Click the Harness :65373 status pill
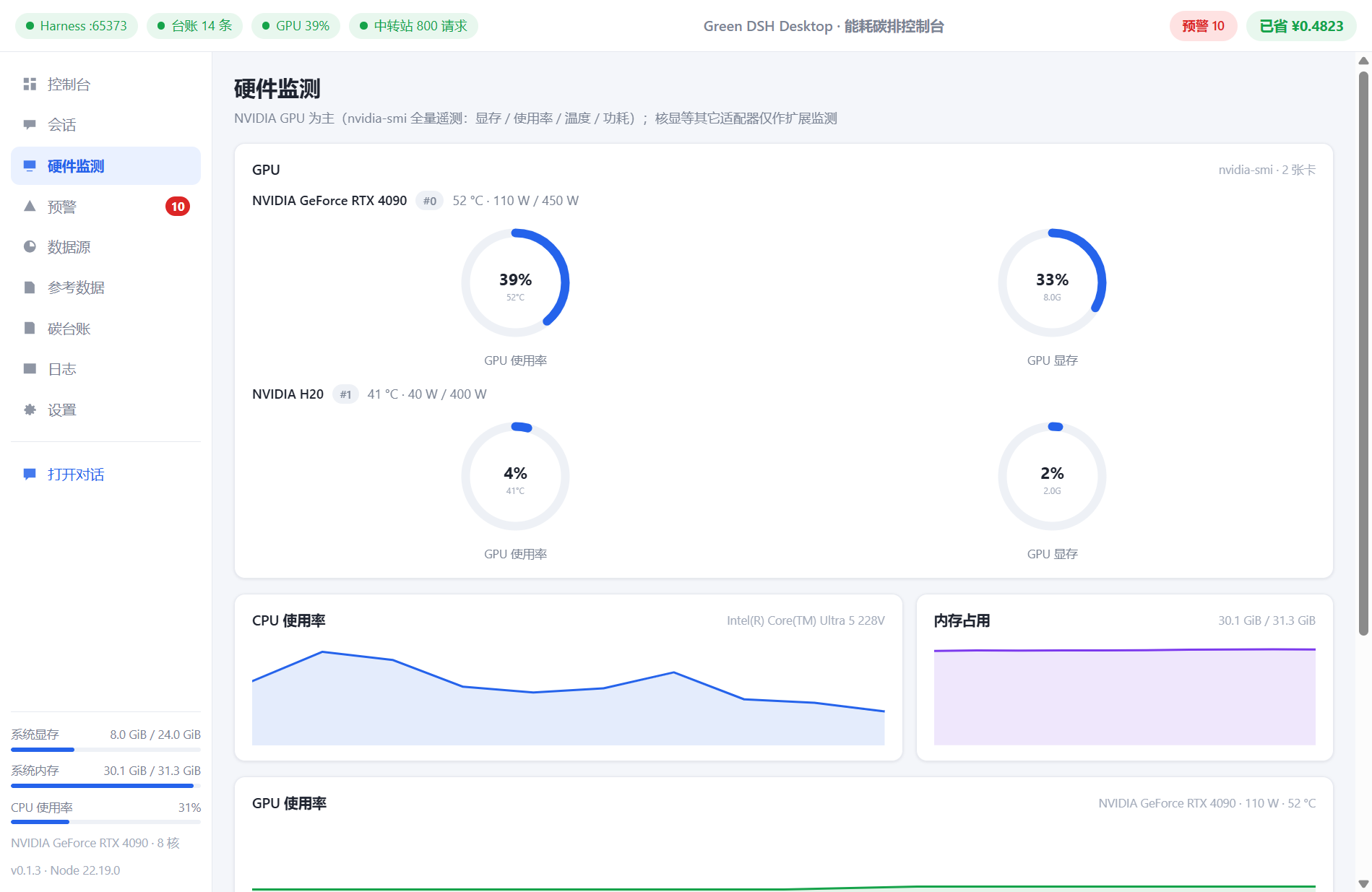The width and height of the screenshot is (1372, 892). [77, 26]
